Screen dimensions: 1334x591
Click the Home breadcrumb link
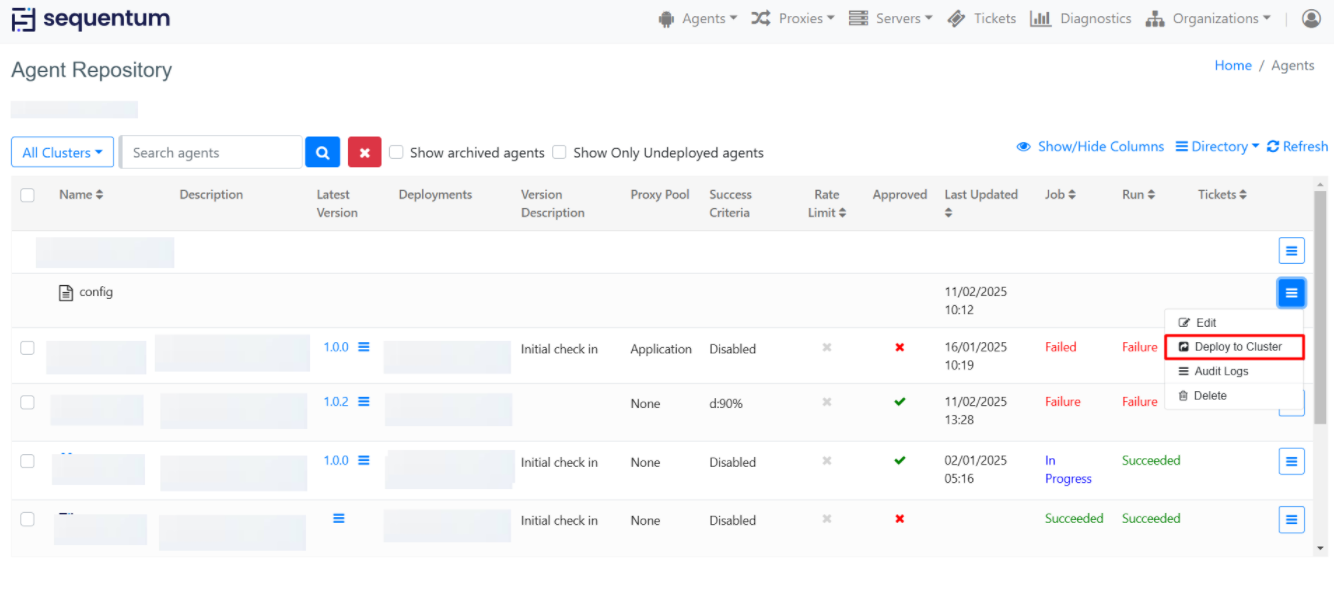point(1232,65)
